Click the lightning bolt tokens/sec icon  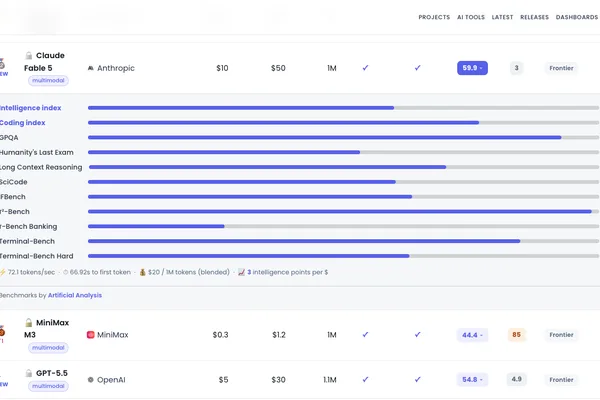click(3, 272)
